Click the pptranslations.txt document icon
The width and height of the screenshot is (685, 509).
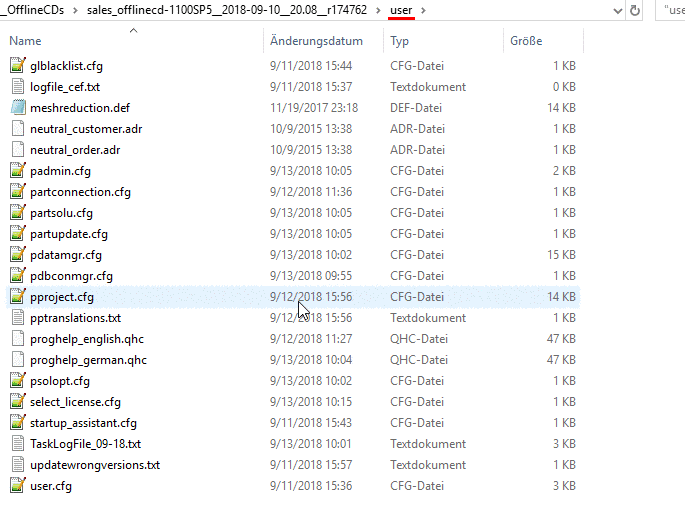[17, 318]
